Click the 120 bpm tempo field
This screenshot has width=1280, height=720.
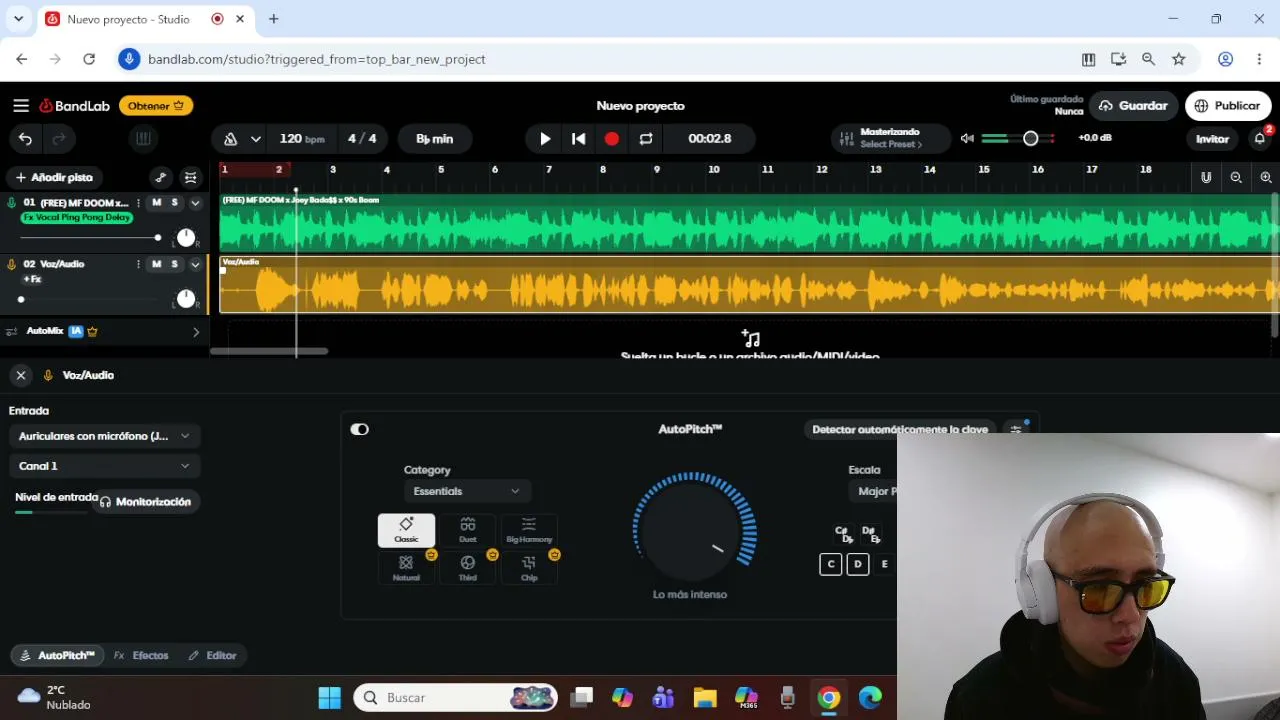(302, 139)
